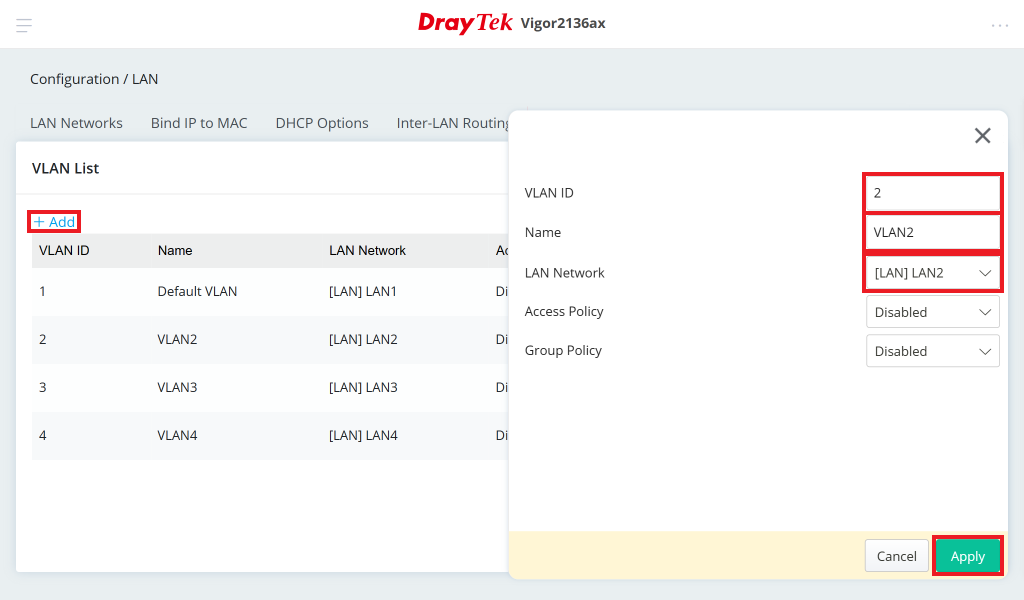Cancel the VLAN edit
The width and height of the screenshot is (1024, 600).
point(896,556)
